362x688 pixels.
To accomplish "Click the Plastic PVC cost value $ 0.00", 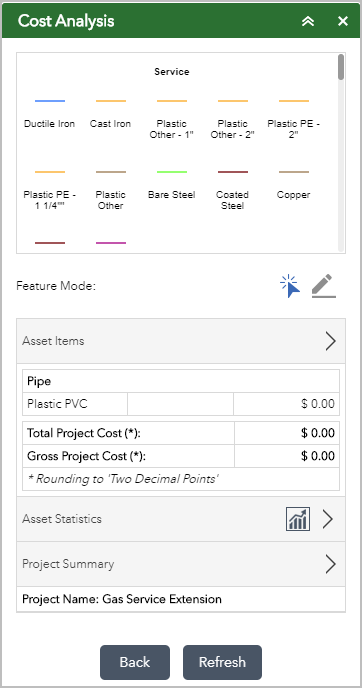I will point(318,404).
